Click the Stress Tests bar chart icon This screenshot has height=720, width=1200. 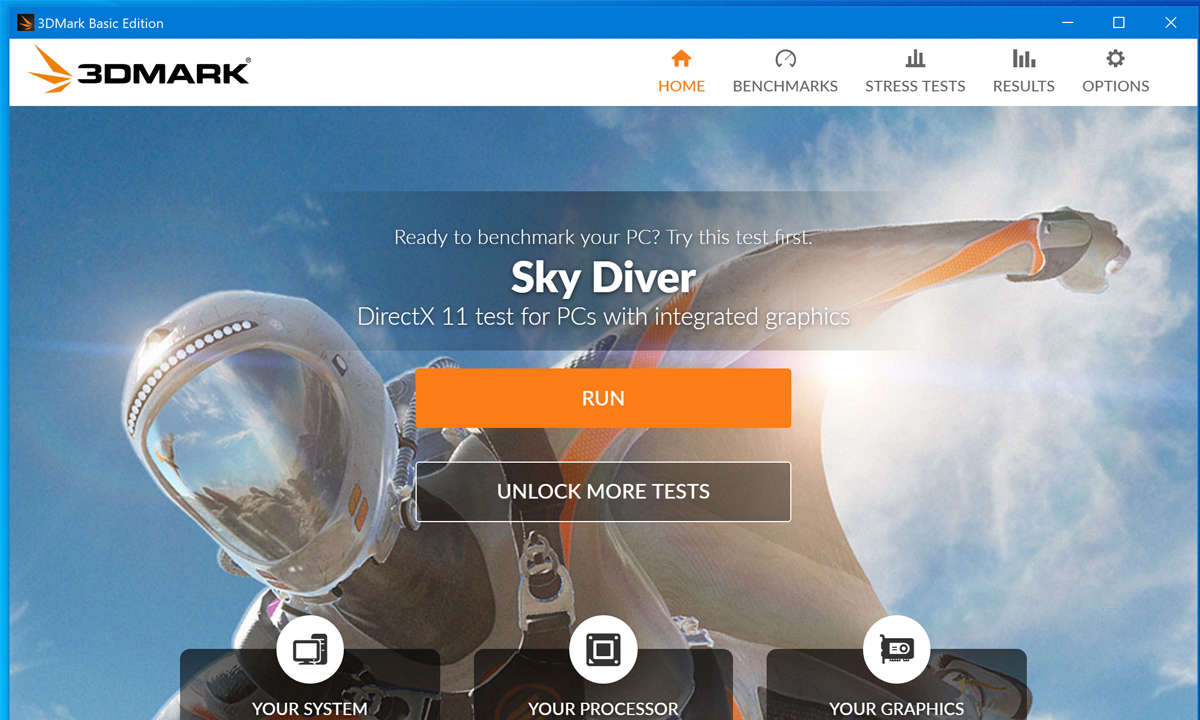[x=915, y=58]
